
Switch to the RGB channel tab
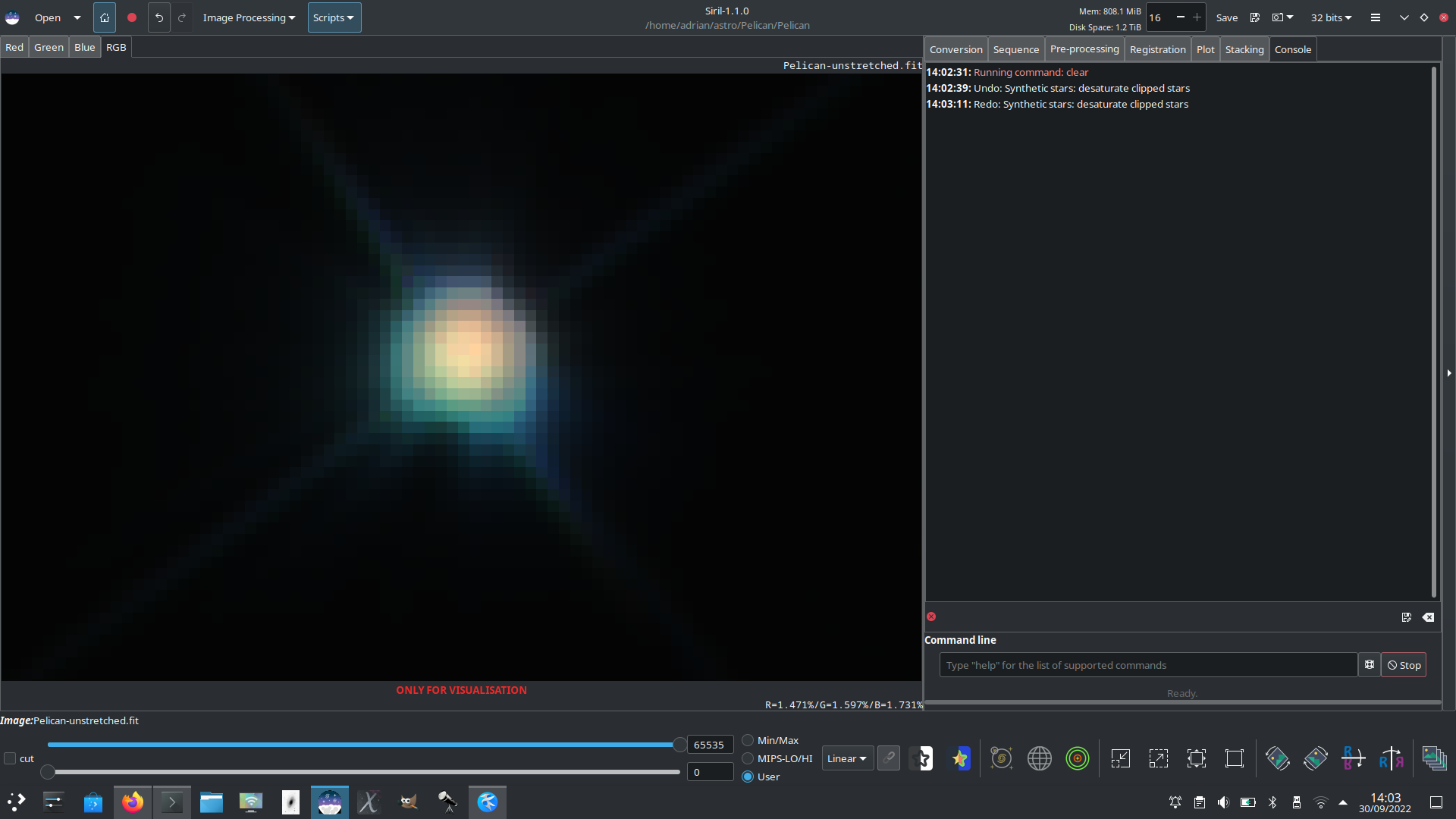[x=116, y=47]
